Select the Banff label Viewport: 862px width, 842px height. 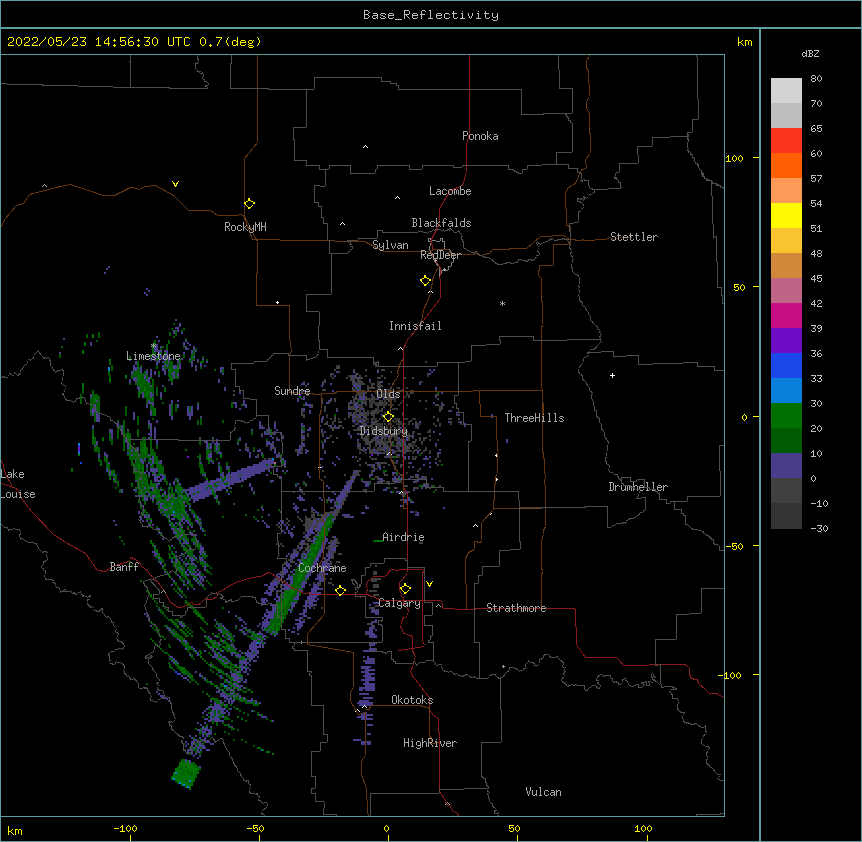[124, 567]
